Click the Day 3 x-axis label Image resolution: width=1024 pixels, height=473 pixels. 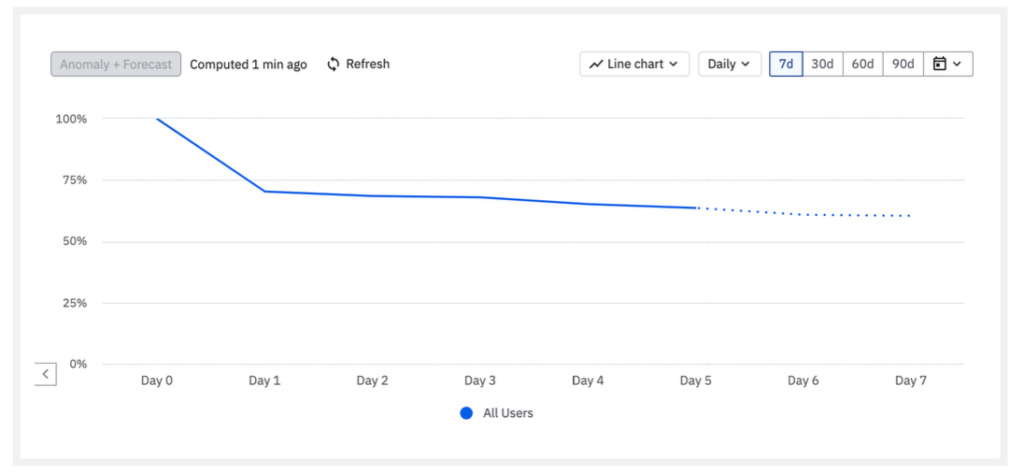pos(480,381)
